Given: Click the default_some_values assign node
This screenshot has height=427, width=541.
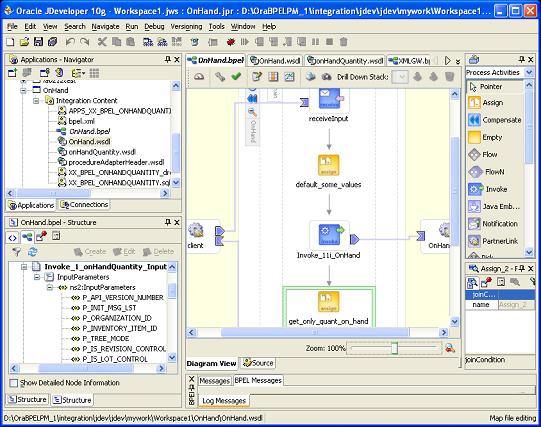Looking at the screenshot, I should click(x=328, y=165).
